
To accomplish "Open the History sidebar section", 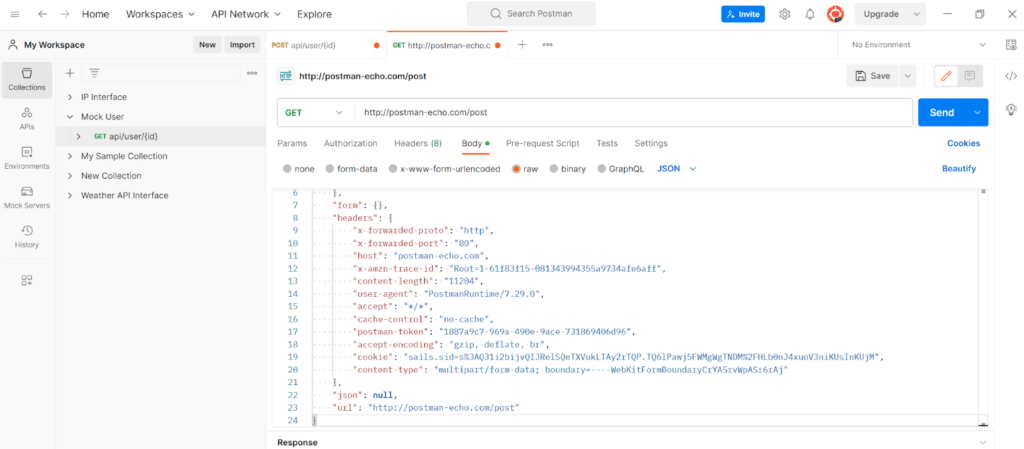I will pos(27,236).
